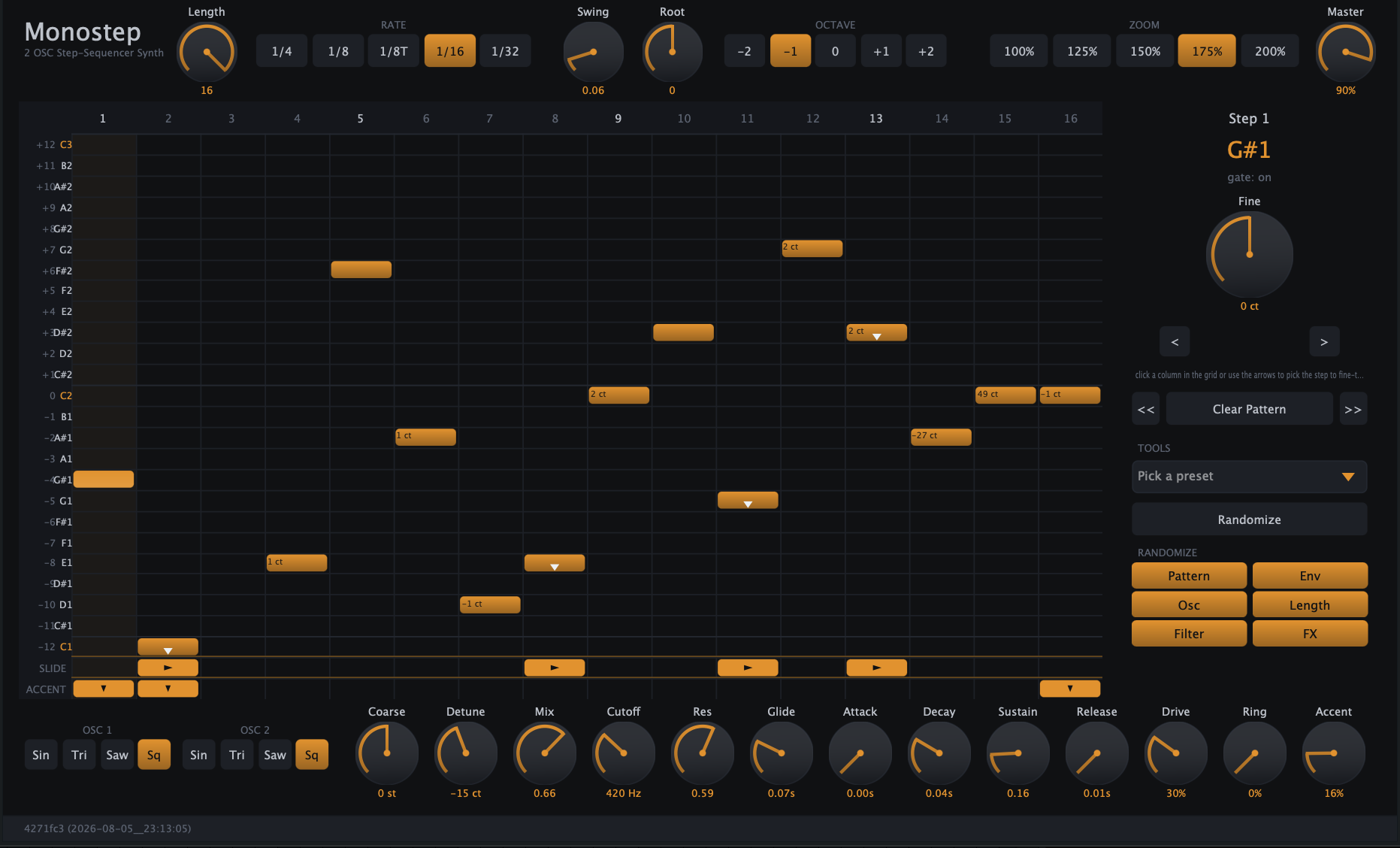Select the Sq waveform for OSC 2
1400x848 pixels.
(x=312, y=755)
